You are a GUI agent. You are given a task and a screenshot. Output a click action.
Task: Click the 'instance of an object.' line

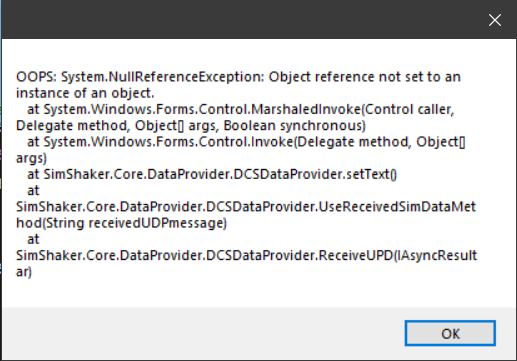(x=85, y=93)
